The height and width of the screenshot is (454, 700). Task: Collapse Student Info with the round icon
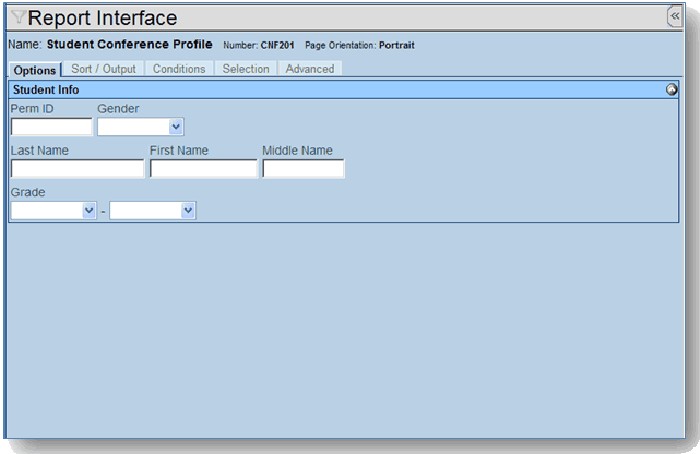click(x=671, y=90)
